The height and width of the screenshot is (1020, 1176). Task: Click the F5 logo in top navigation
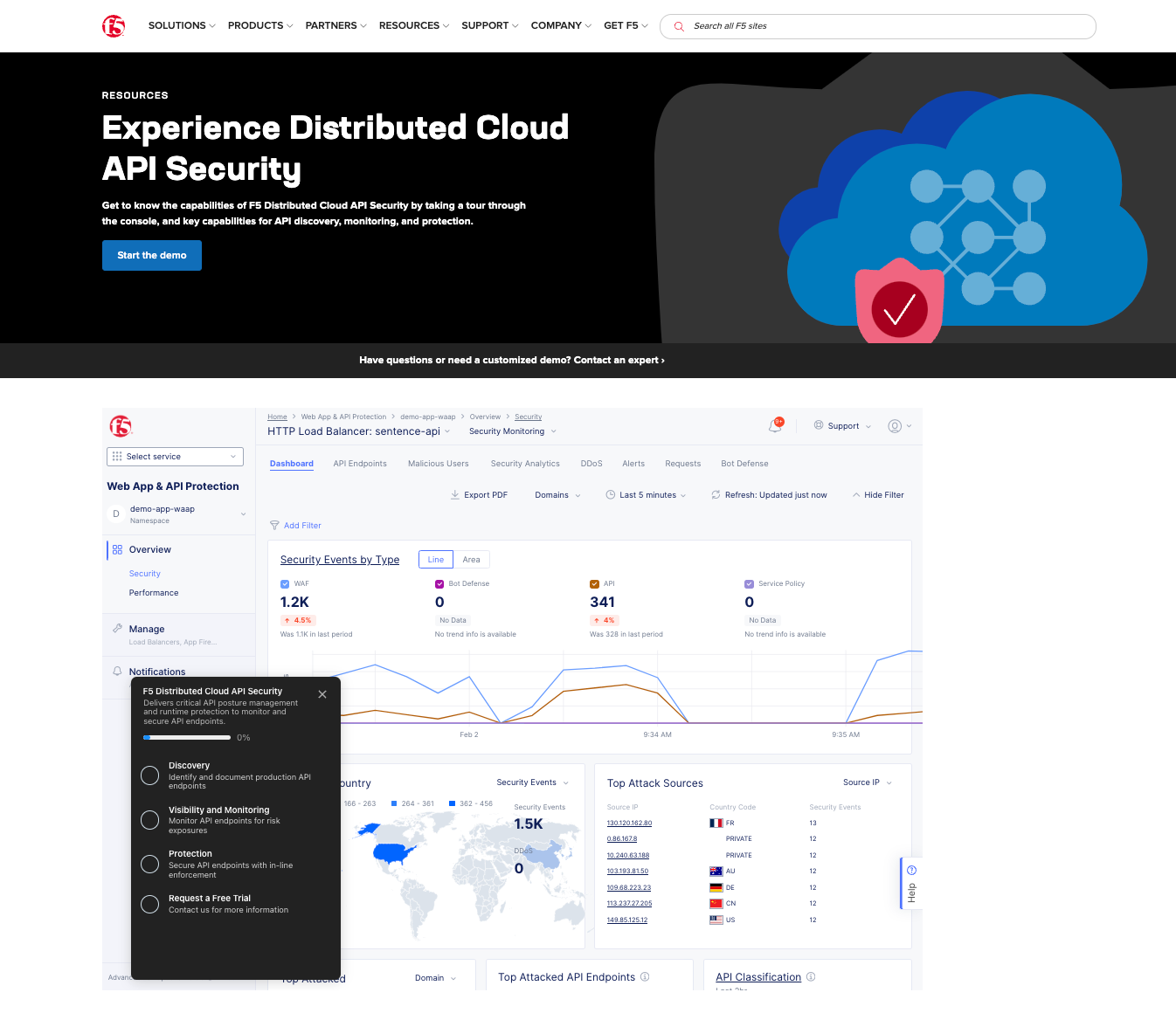point(114,26)
